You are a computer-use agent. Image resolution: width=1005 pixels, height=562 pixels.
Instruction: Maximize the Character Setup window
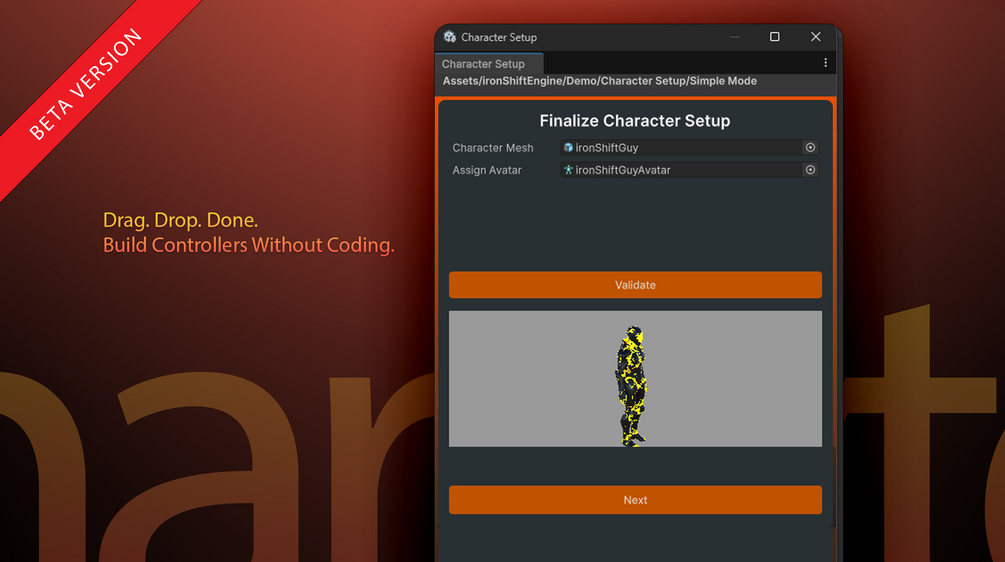(x=775, y=37)
